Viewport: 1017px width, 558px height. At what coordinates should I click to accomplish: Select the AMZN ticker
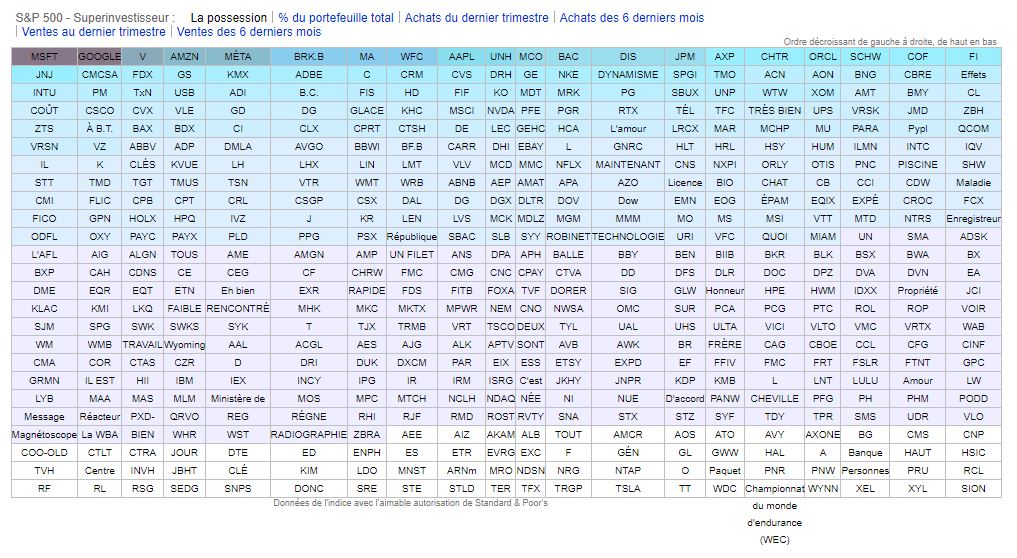[184, 56]
